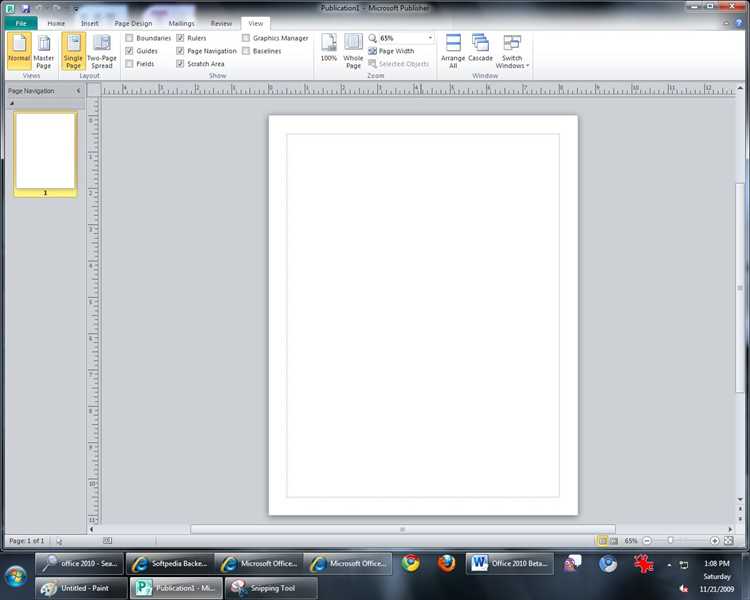750x600 pixels.
Task: Toggle the Page Navigation checkbox
Action: [180, 51]
